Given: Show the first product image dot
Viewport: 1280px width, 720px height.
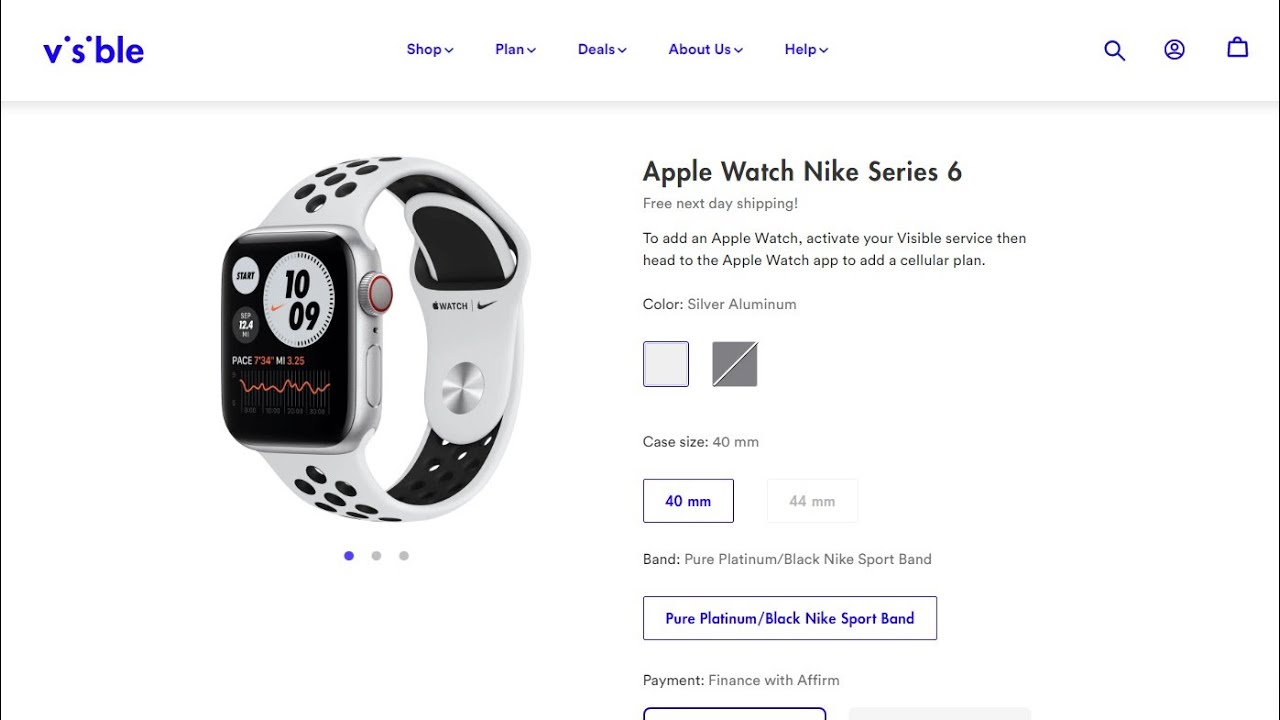Looking at the screenshot, I should [x=349, y=556].
